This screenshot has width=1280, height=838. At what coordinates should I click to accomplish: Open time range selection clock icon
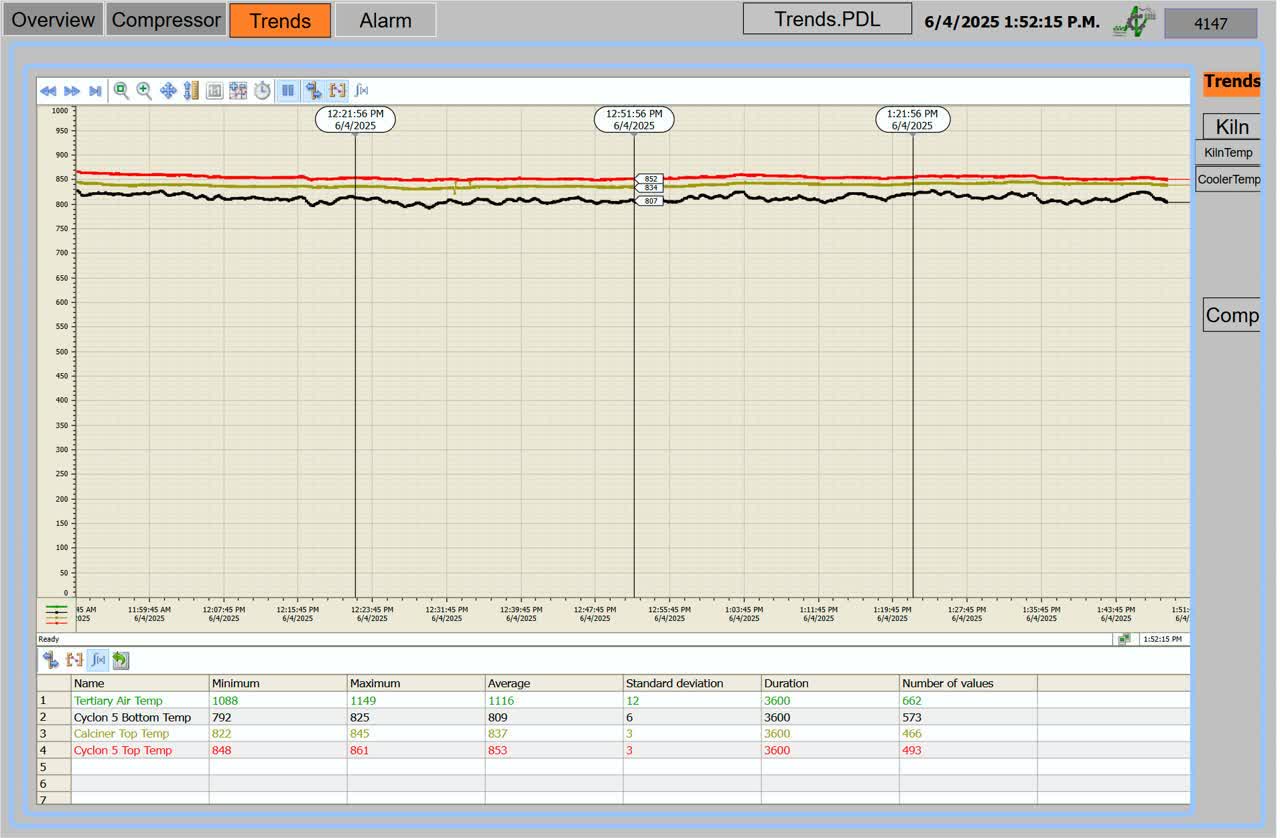click(x=262, y=91)
